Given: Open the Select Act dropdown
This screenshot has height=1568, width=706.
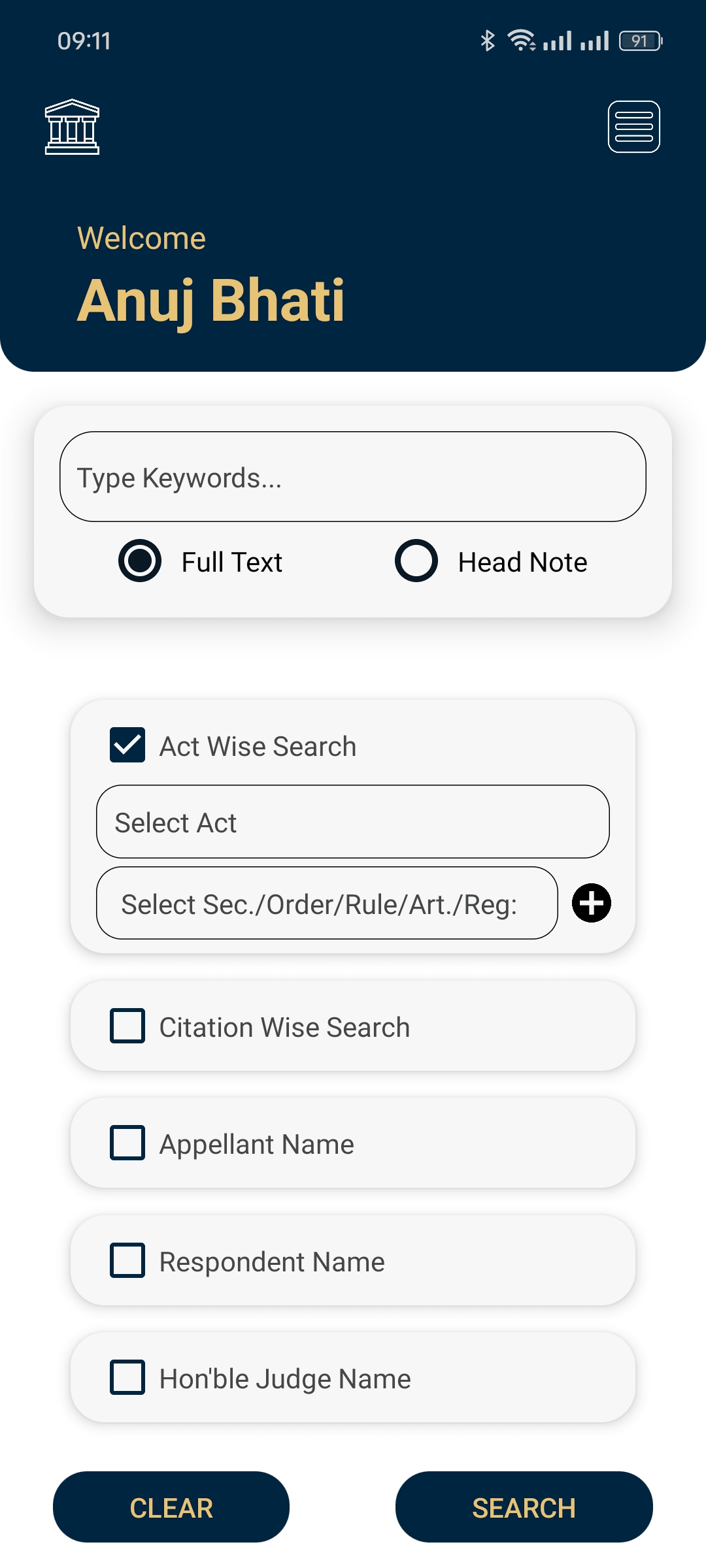Looking at the screenshot, I should tap(353, 822).
